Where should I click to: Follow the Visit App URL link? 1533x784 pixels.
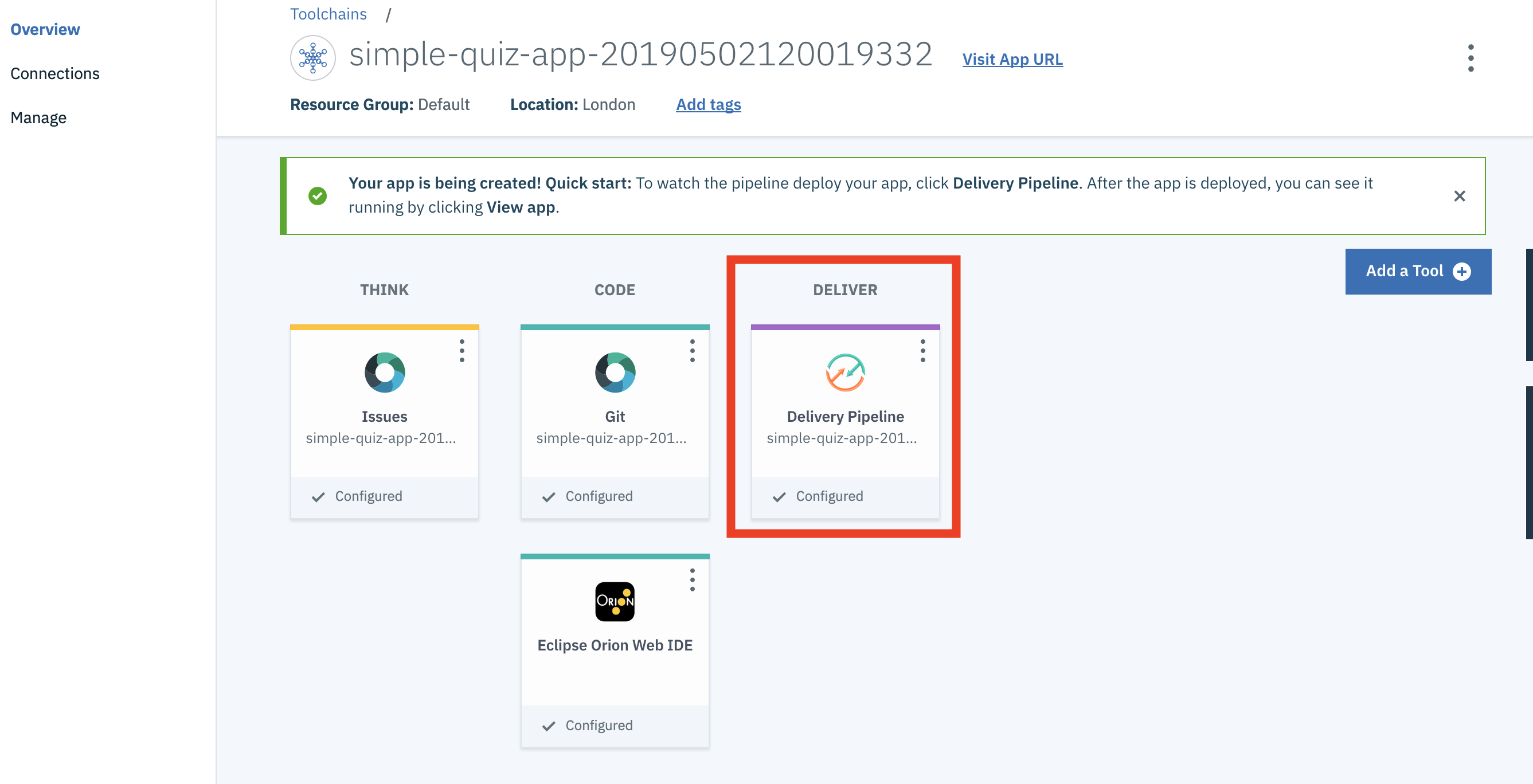pyautogui.click(x=1012, y=60)
